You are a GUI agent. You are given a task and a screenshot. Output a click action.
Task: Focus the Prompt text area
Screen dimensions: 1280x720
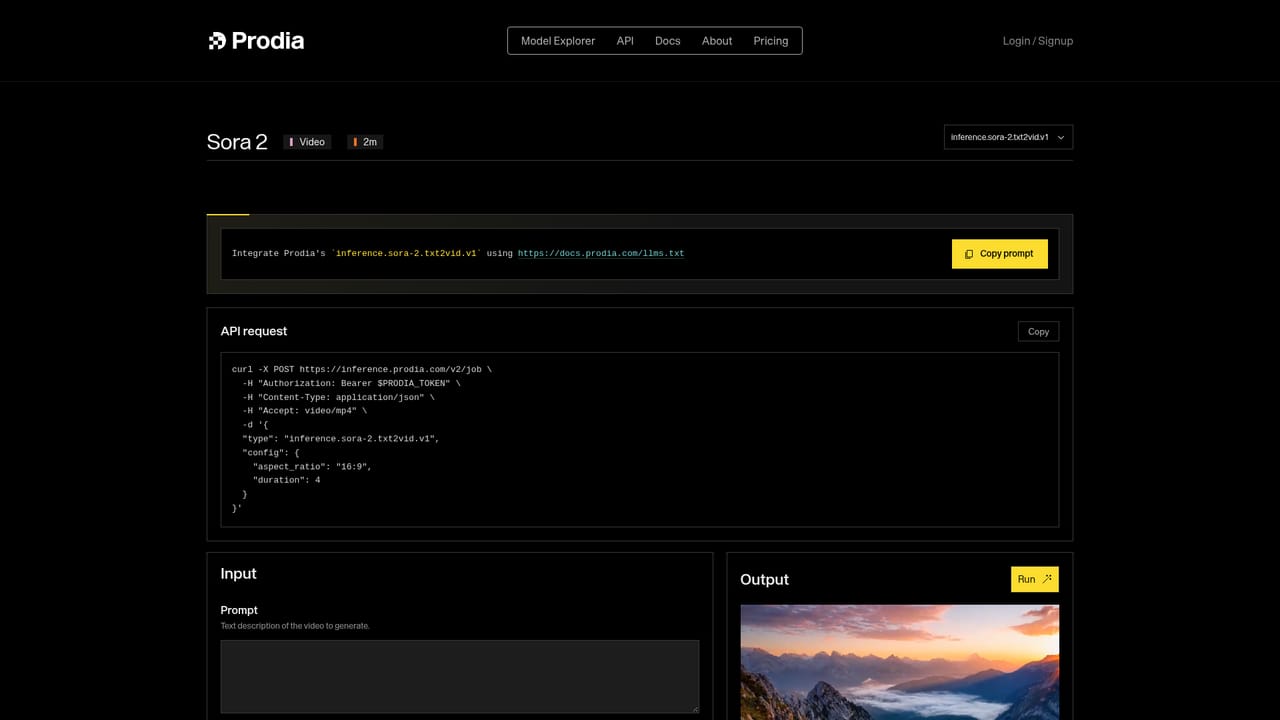pos(460,677)
